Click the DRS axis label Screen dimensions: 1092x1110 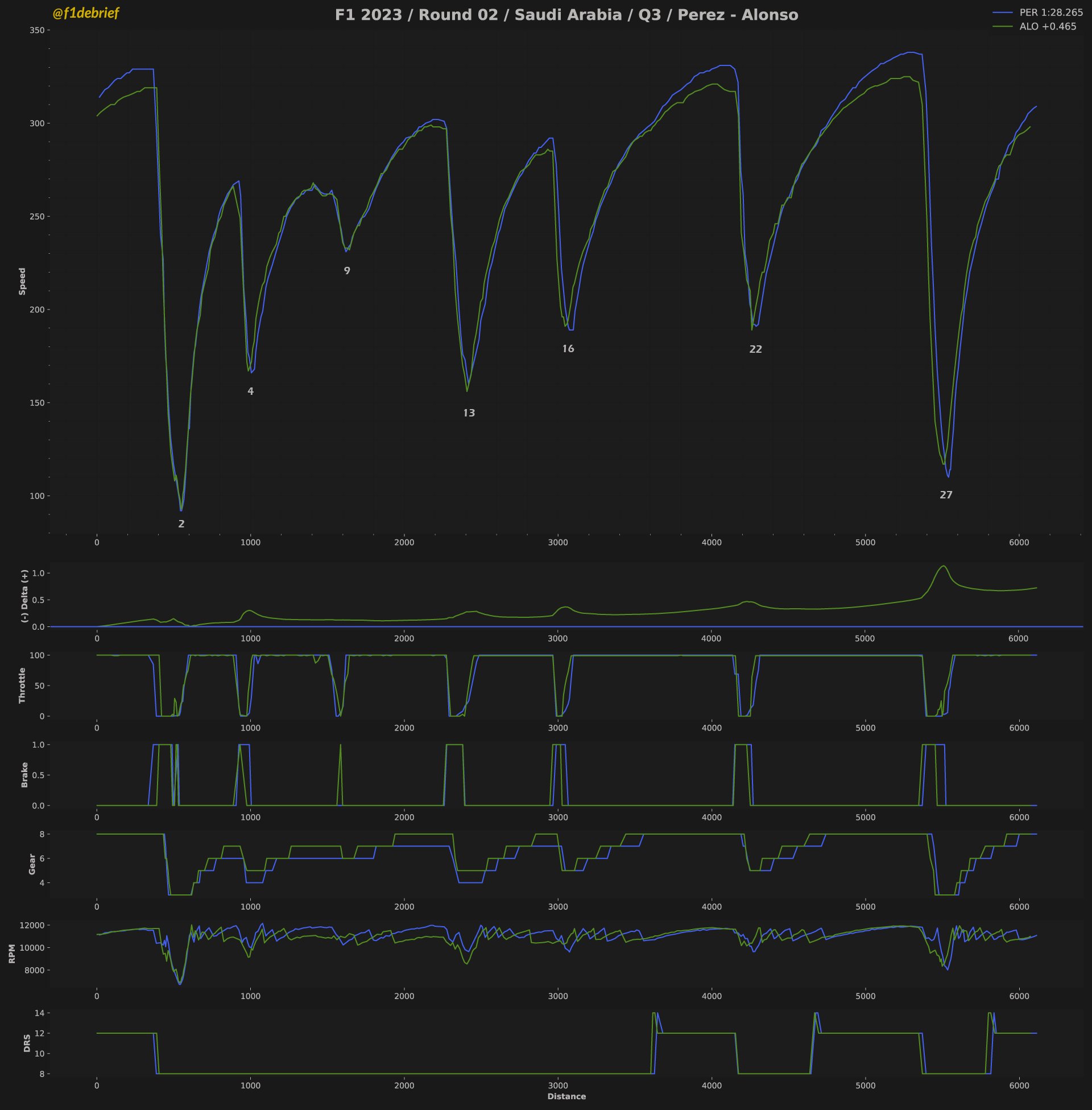(27, 1043)
